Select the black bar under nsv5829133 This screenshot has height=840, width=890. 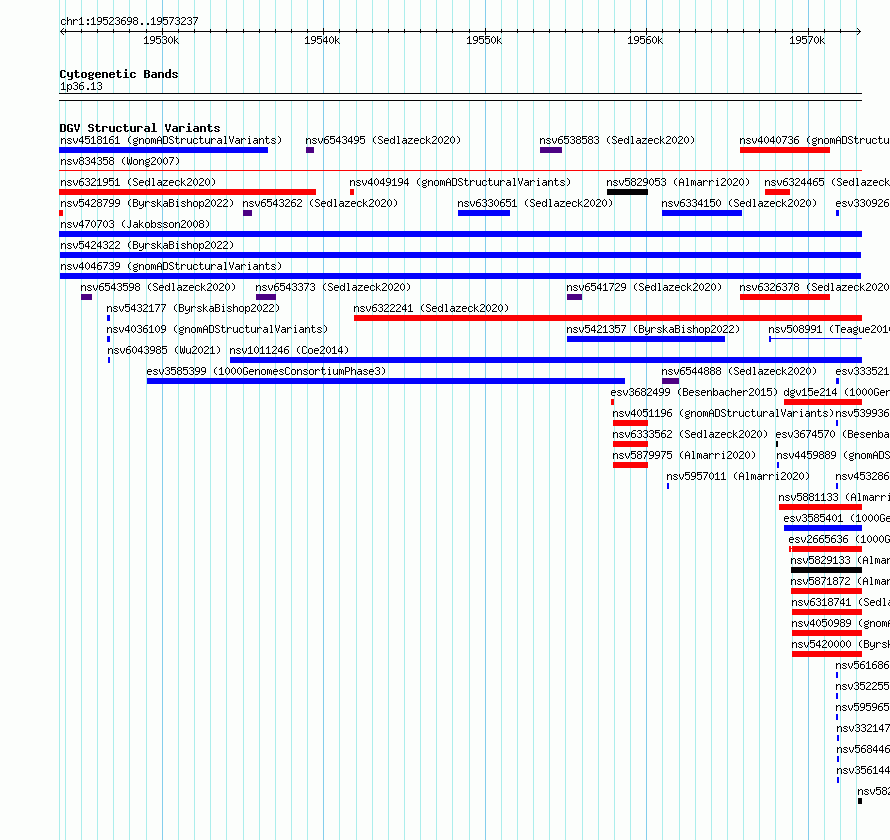point(826,570)
